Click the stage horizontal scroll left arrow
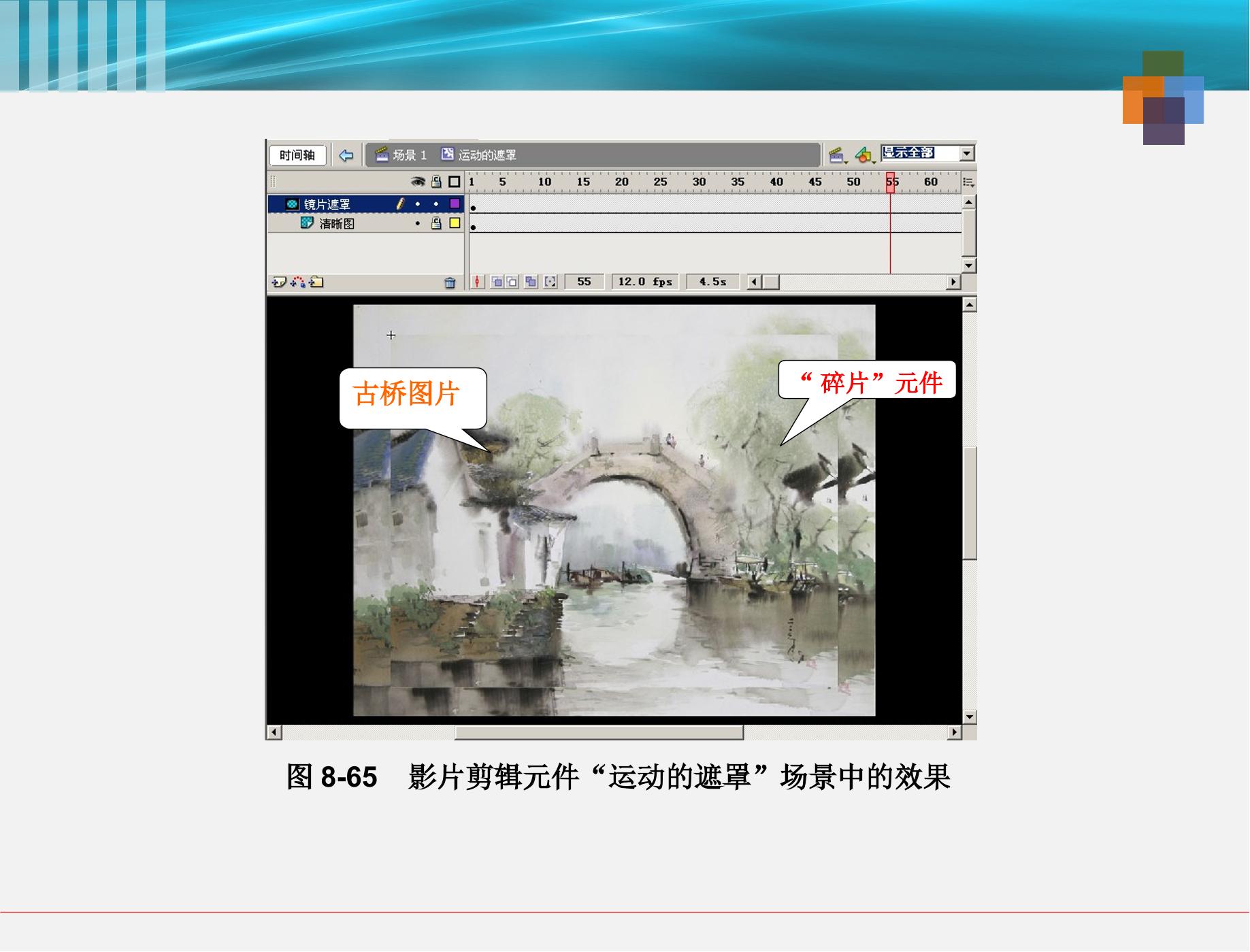The width and height of the screenshot is (1250, 952). point(274,733)
